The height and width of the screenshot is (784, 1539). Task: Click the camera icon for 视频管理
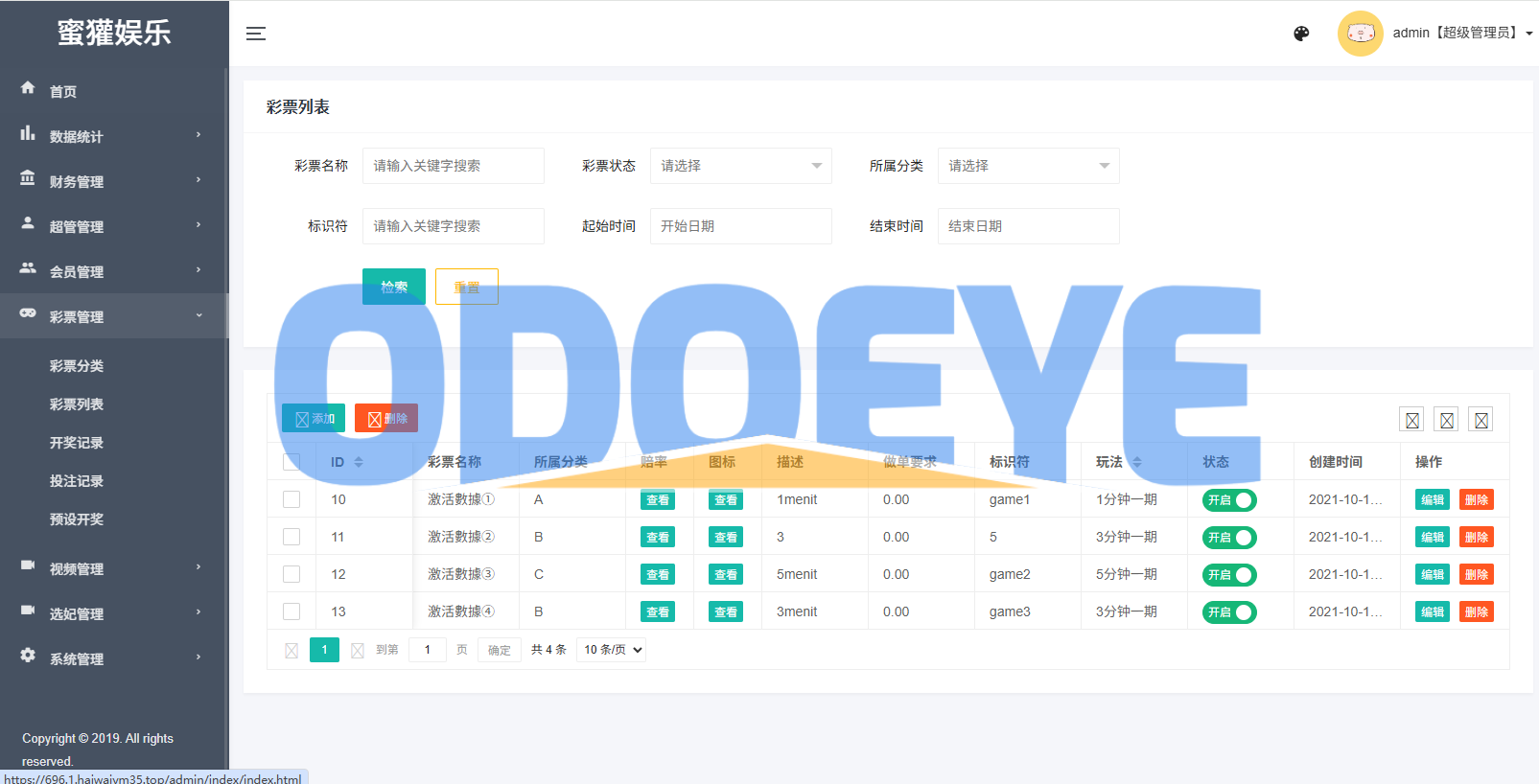click(28, 565)
